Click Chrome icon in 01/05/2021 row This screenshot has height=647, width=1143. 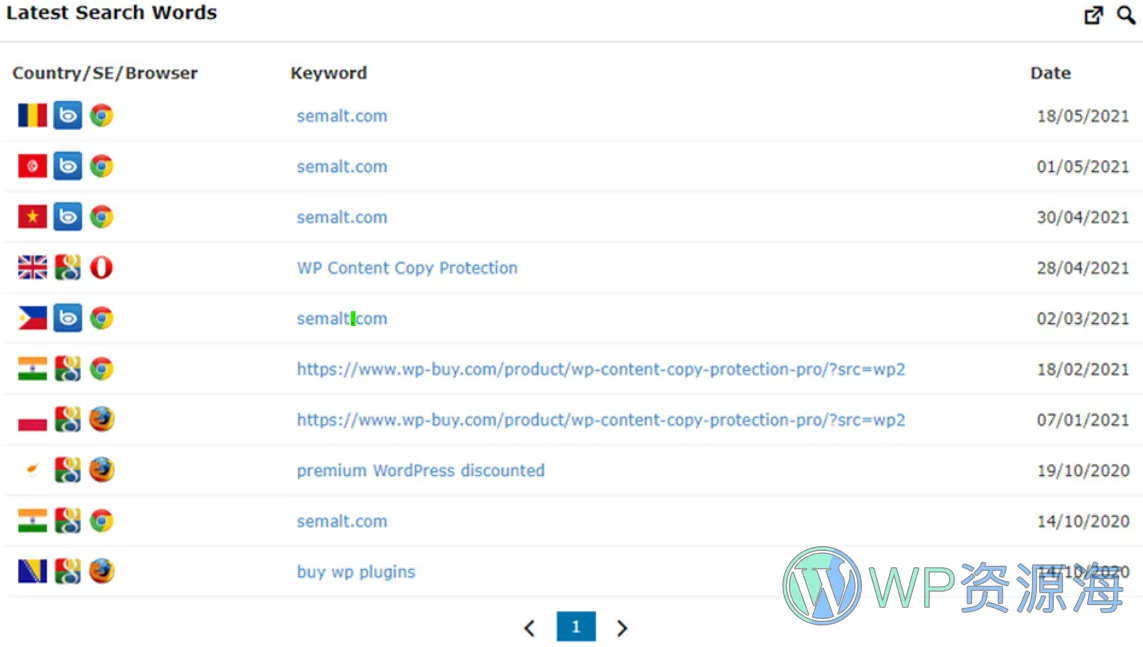click(x=102, y=166)
